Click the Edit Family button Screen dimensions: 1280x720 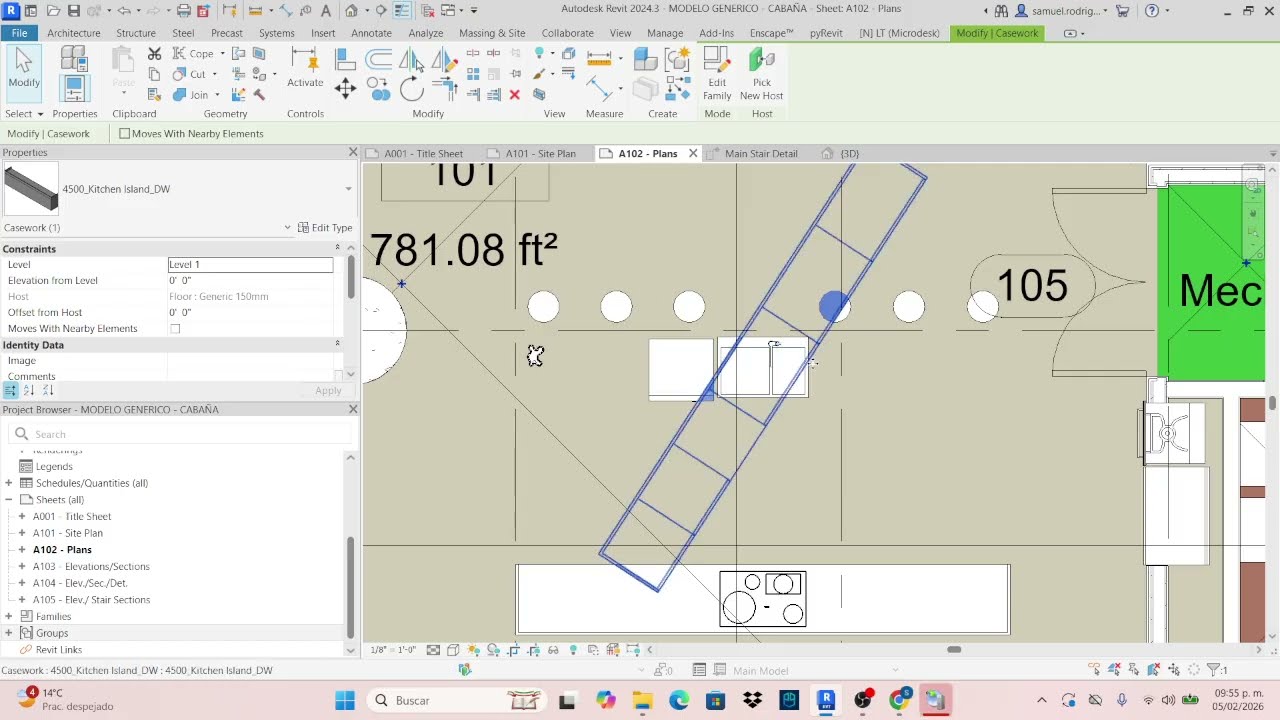point(717,75)
